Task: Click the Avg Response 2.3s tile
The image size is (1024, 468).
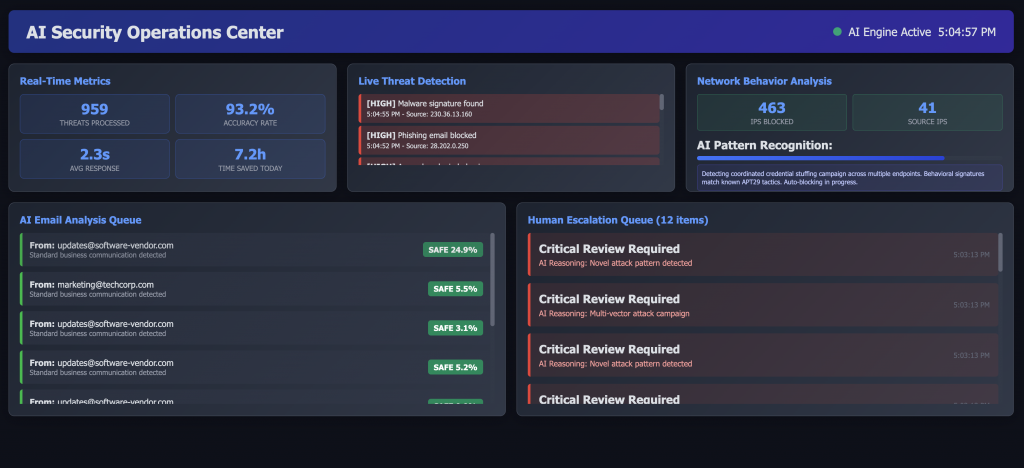Action: pos(94,159)
